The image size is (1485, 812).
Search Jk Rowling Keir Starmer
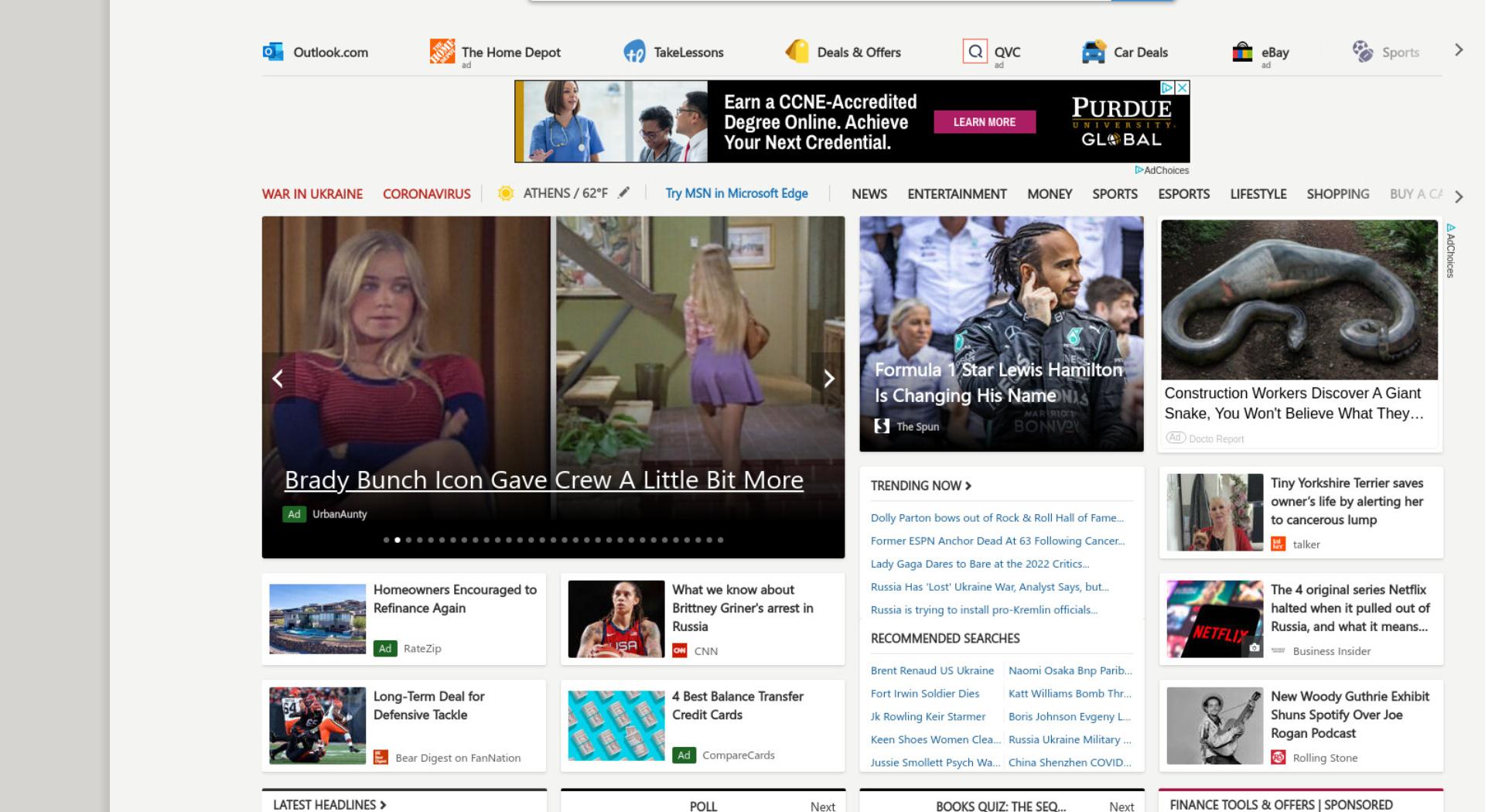pyautogui.click(x=928, y=717)
